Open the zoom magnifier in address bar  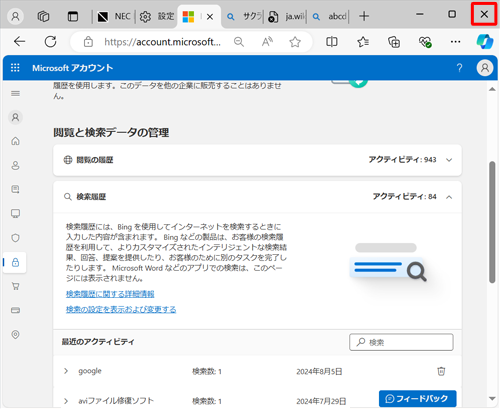point(239,42)
